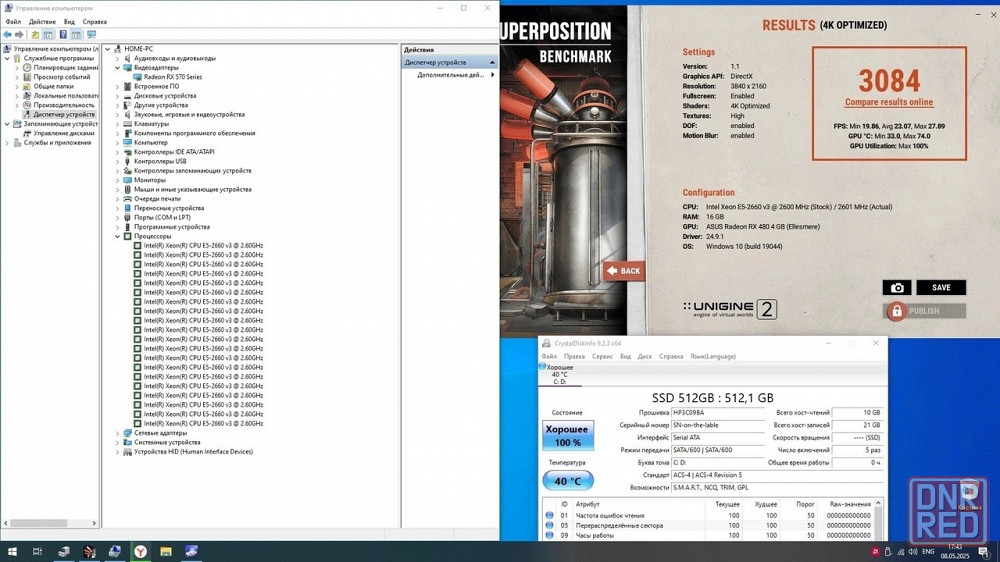
Task: Collapse the Видеоадаптеры node
Action: pyautogui.click(x=117, y=68)
